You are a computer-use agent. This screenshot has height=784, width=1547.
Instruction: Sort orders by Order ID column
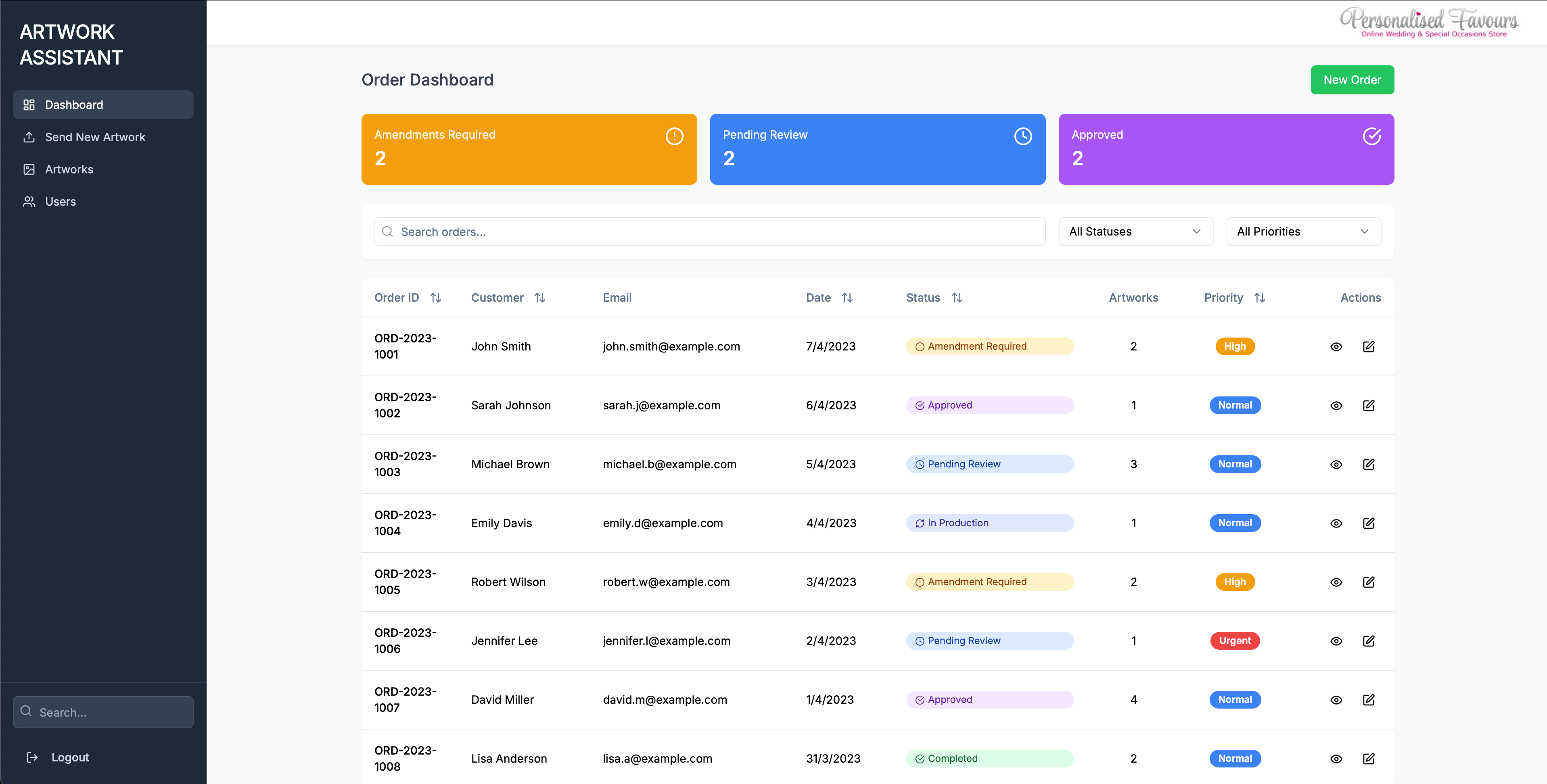click(x=435, y=298)
